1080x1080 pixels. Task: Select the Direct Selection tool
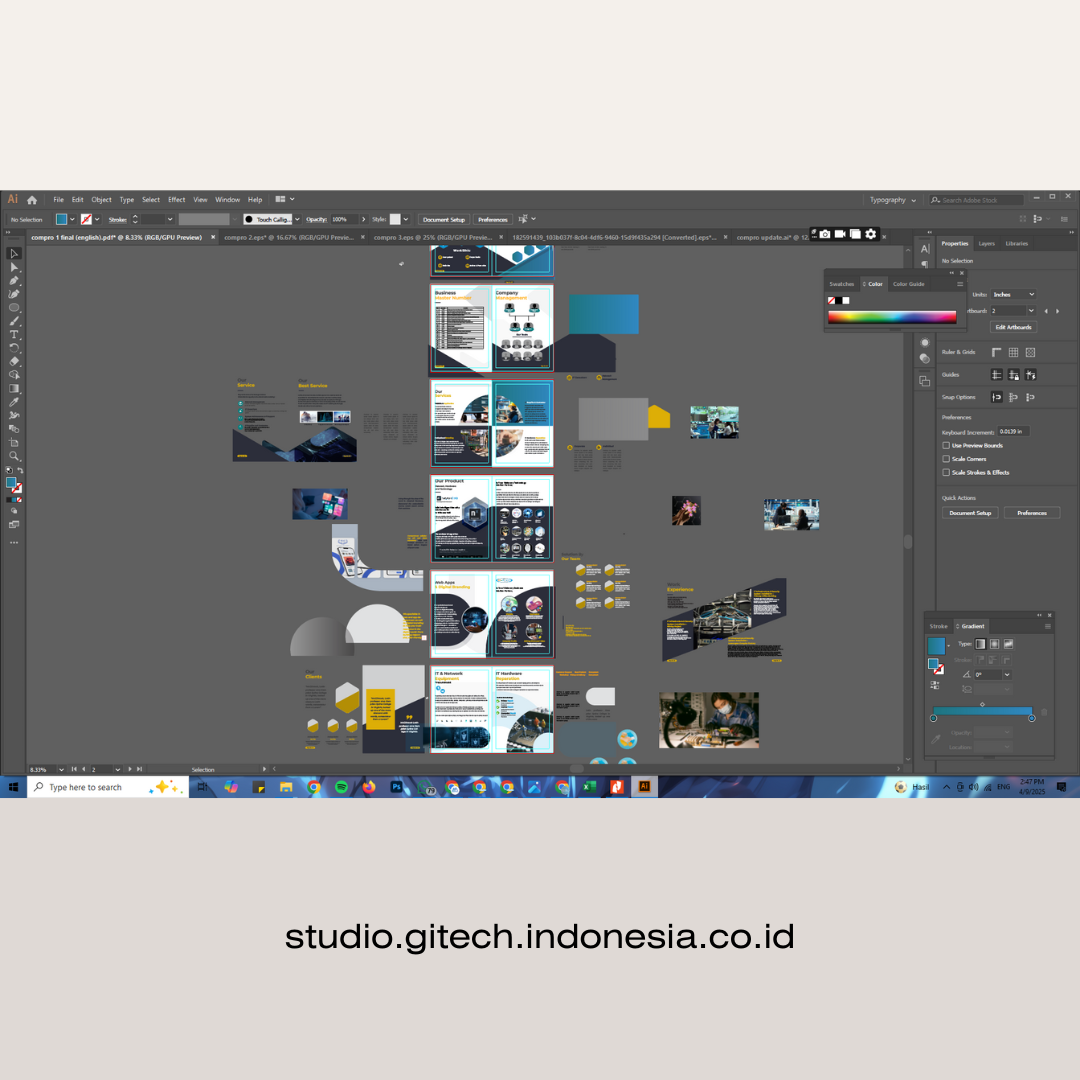tap(14, 267)
